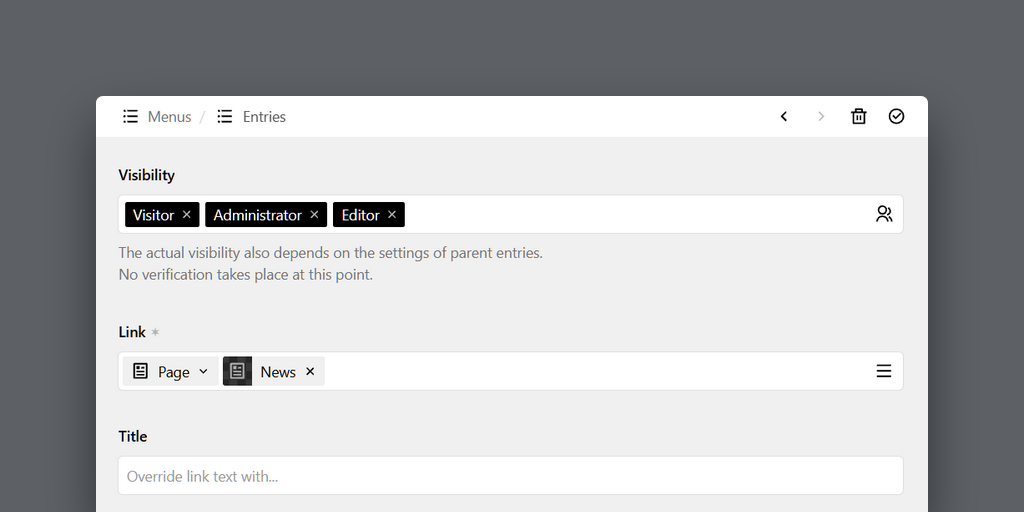Select the Administrator tag label
The width and height of the screenshot is (1024, 512).
257,215
